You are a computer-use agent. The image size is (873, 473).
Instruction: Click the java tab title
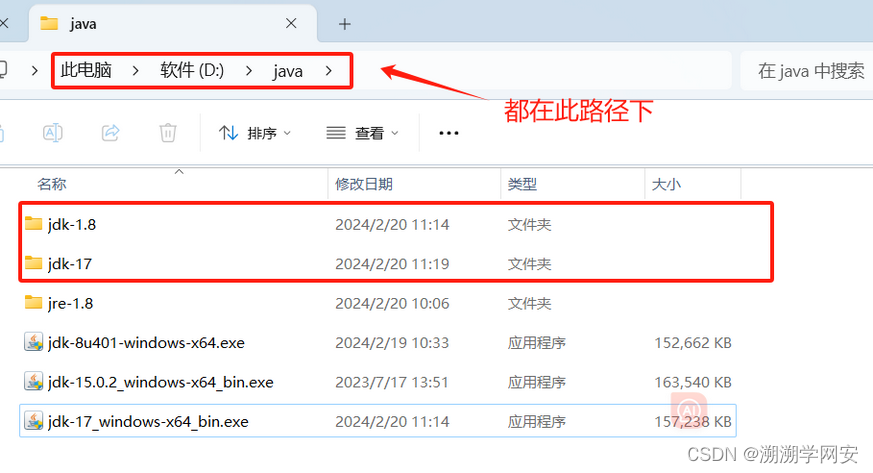(x=84, y=23)
